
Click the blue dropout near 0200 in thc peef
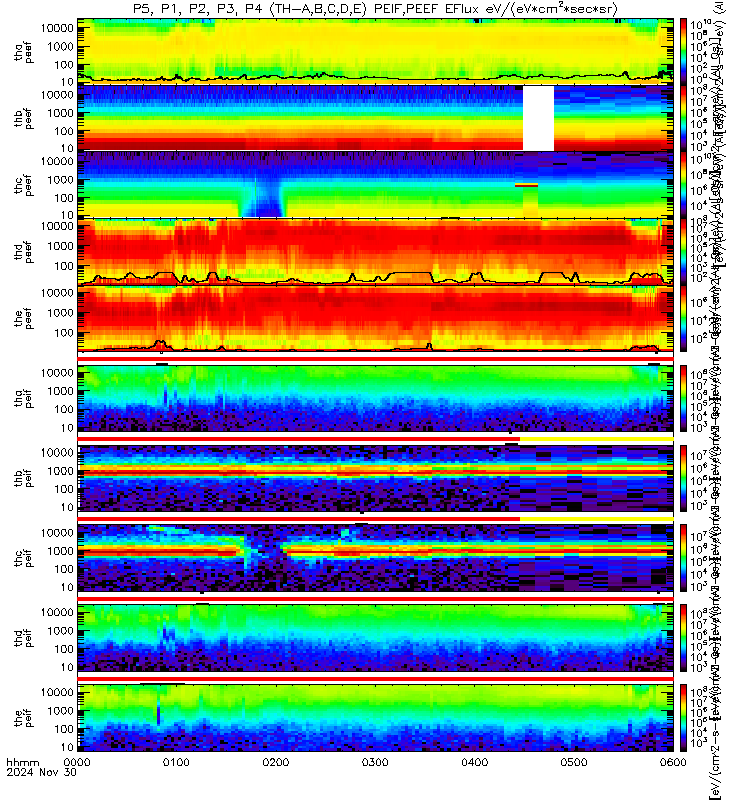(x=263, y=199)
